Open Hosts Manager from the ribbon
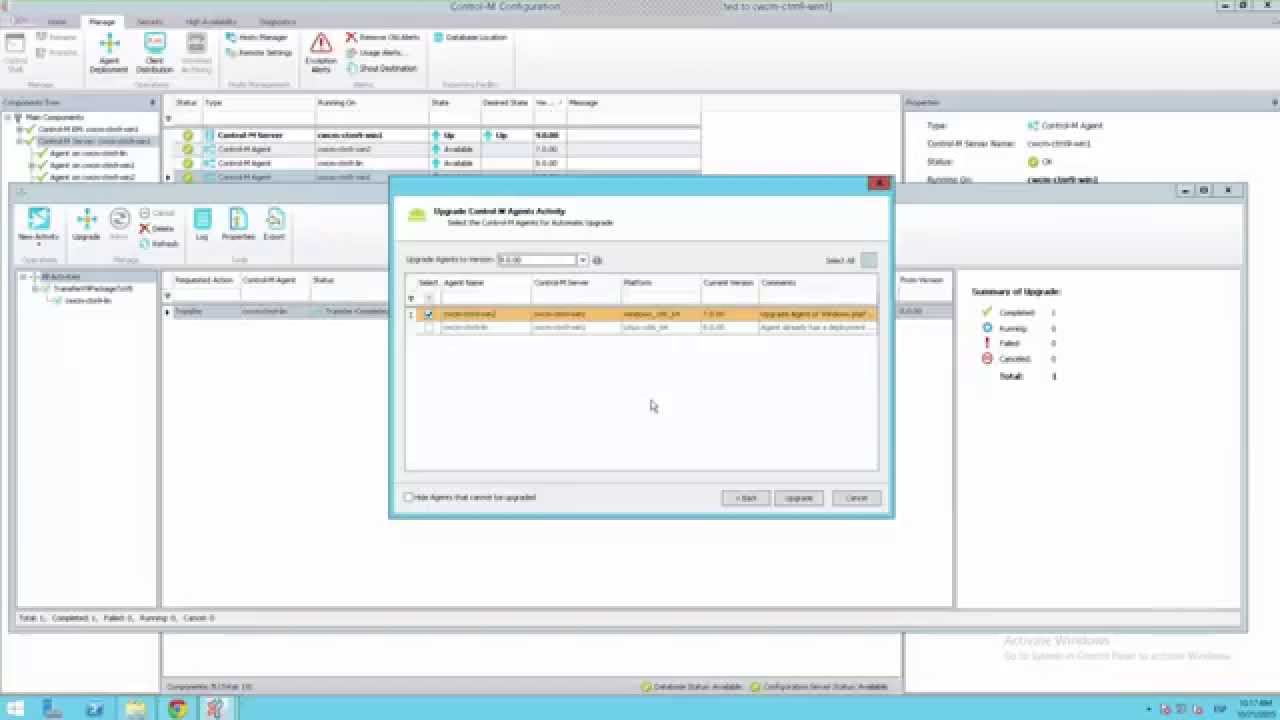Viewport: 1280px width, 720px height. tap(258, 37)
